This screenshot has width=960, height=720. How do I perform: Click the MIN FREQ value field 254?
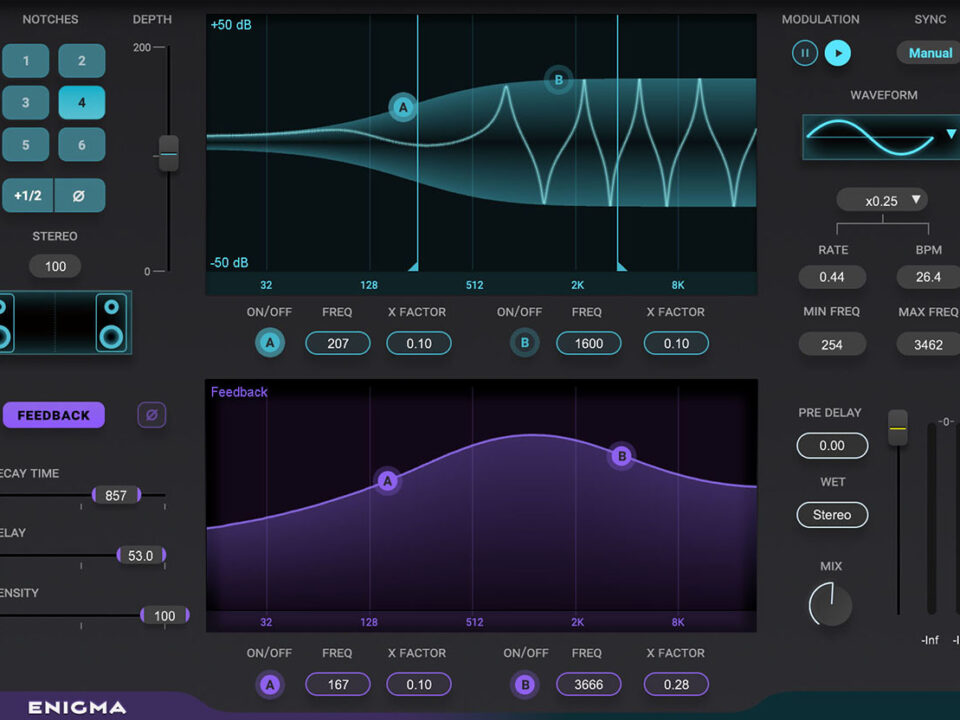coord(832,344)
